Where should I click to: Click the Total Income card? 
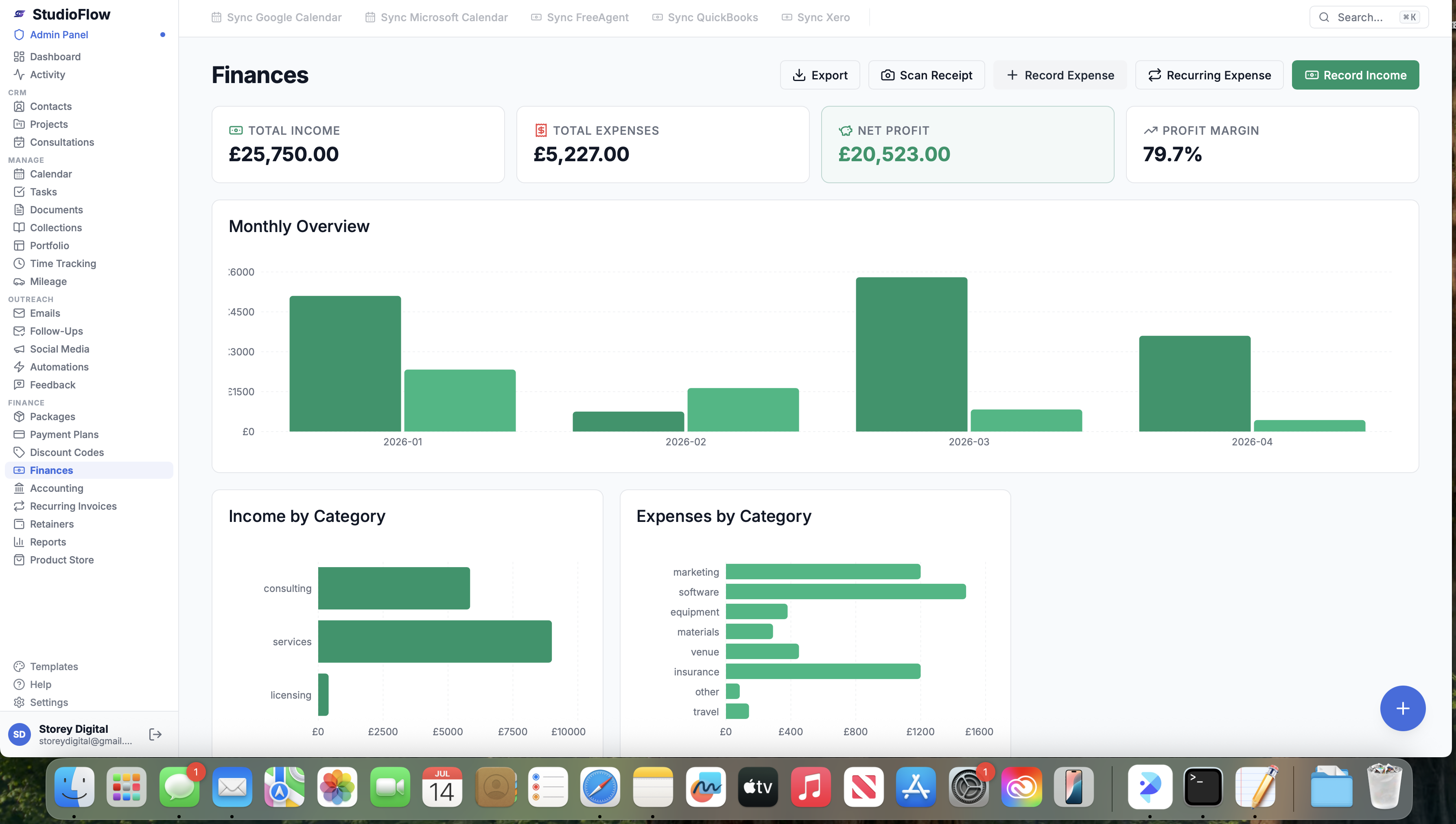click(x=358, y=144)
